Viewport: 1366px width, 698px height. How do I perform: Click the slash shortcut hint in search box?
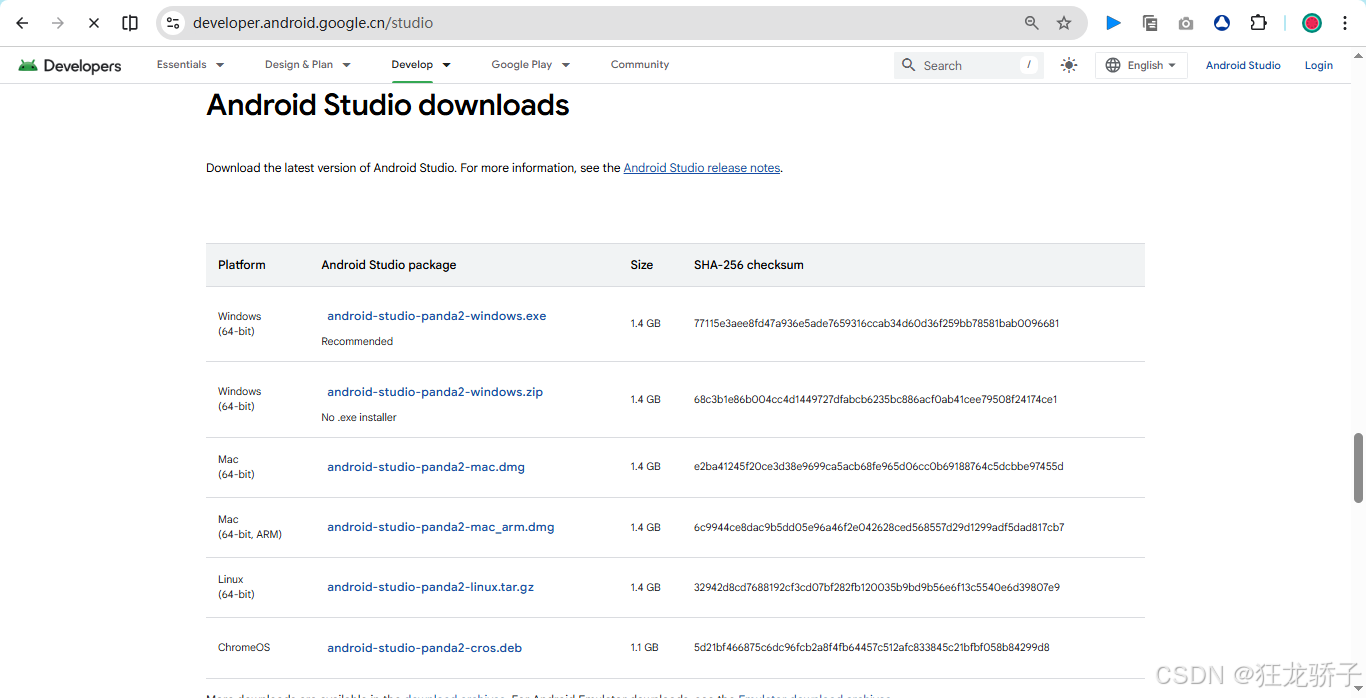[1029, 65]
